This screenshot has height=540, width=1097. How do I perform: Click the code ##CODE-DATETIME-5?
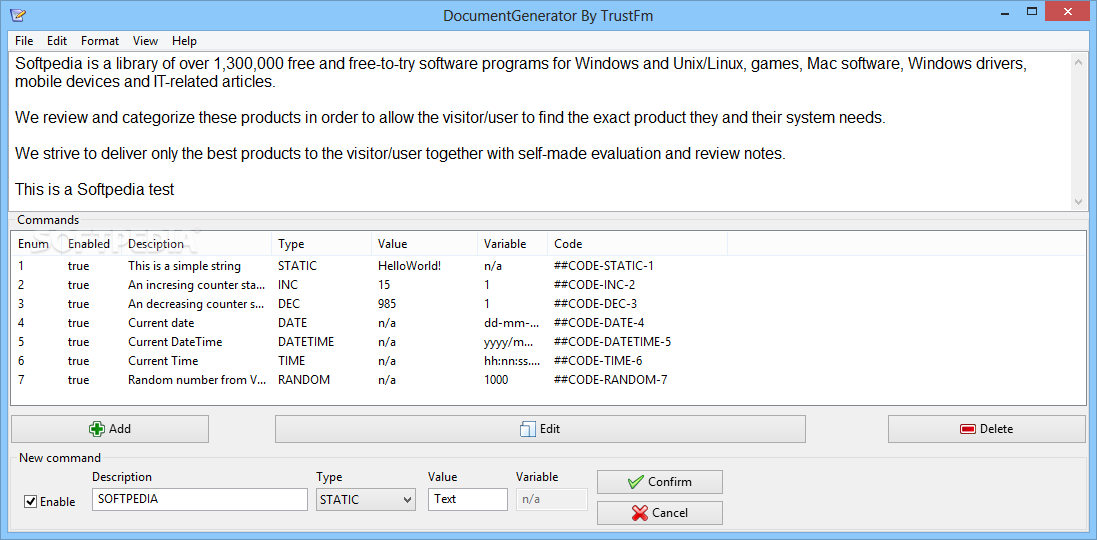(x=612, y=342)
